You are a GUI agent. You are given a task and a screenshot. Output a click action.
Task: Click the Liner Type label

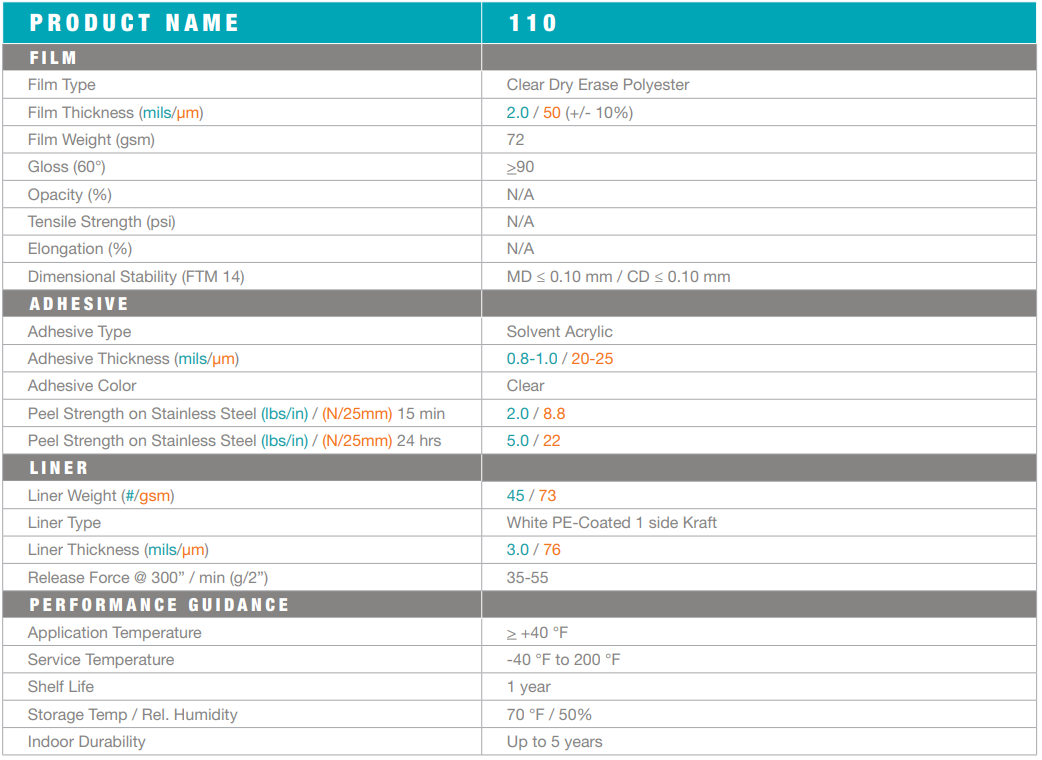click(64, 523)
